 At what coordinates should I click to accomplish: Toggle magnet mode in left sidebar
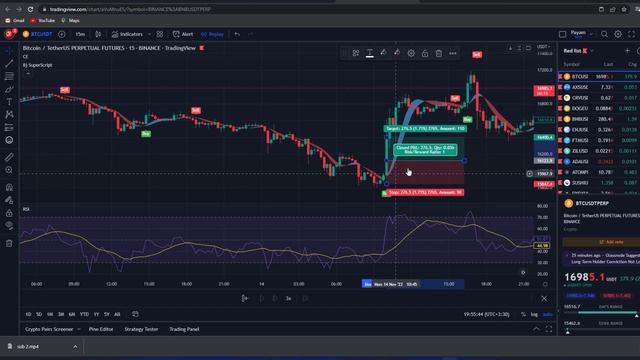(9, 187)
